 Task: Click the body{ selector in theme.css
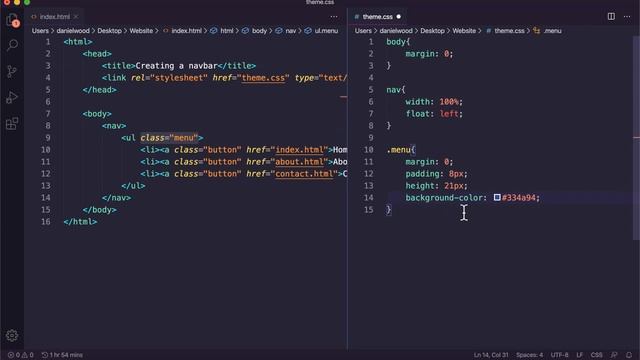click(x=398, y=42)
